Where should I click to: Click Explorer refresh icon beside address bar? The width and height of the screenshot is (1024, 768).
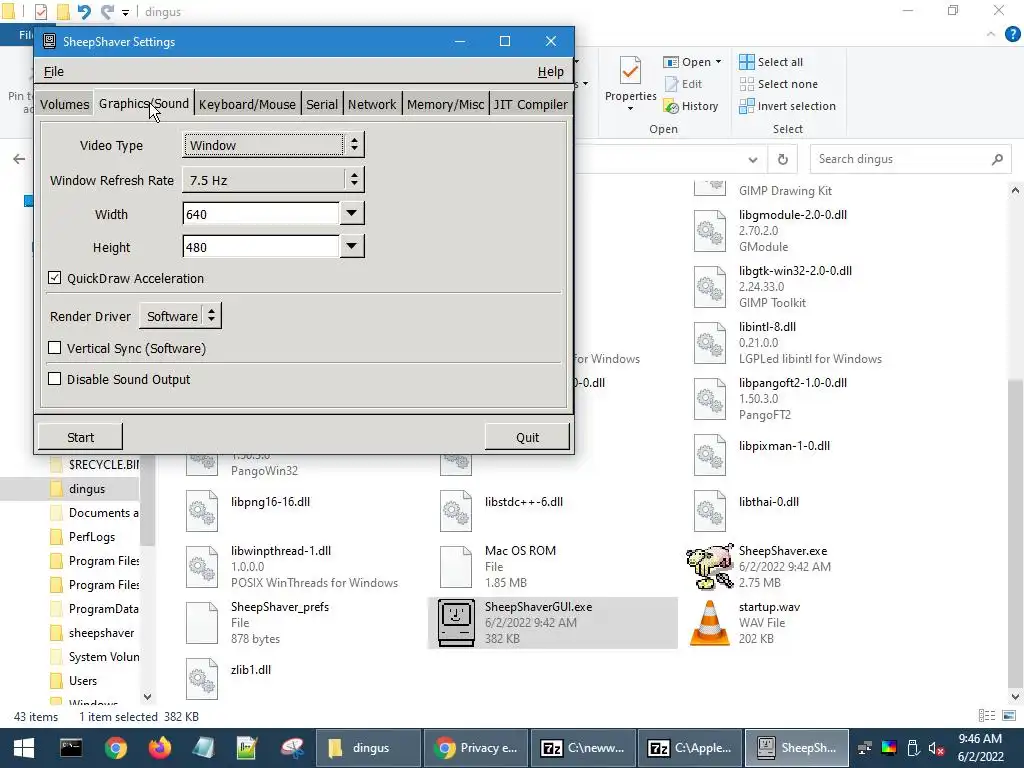pos(782,159)
